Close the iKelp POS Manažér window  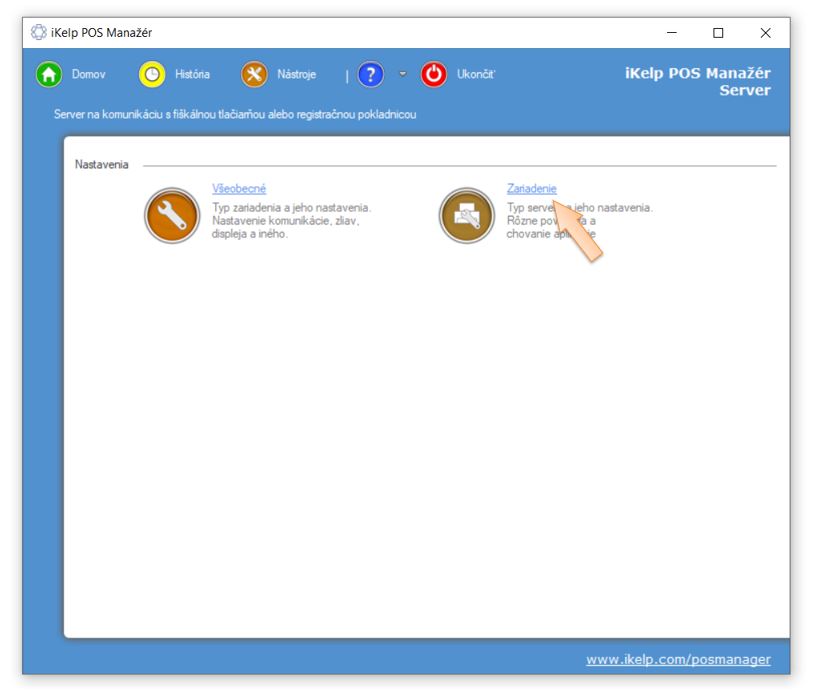765,33
